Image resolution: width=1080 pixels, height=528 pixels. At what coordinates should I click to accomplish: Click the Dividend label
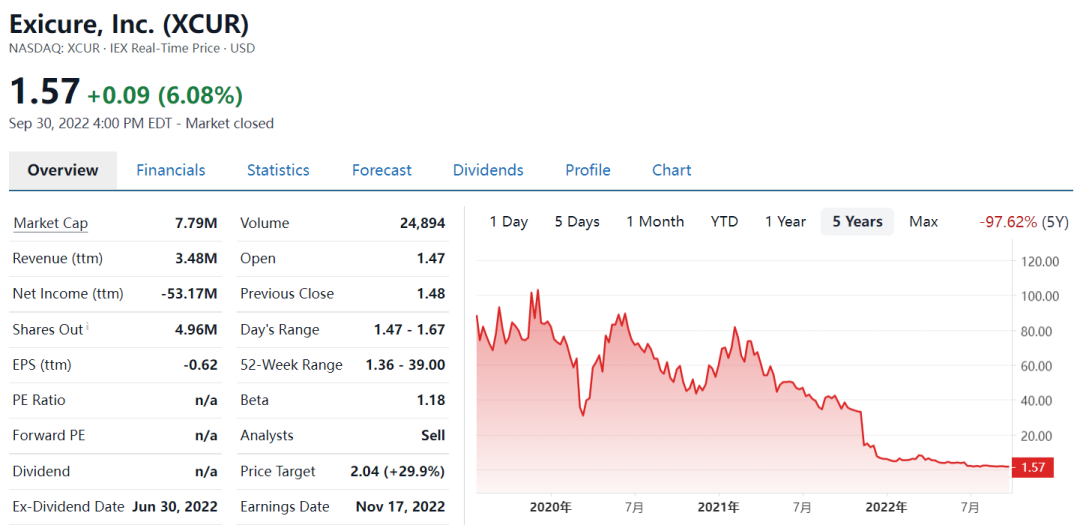41,472
